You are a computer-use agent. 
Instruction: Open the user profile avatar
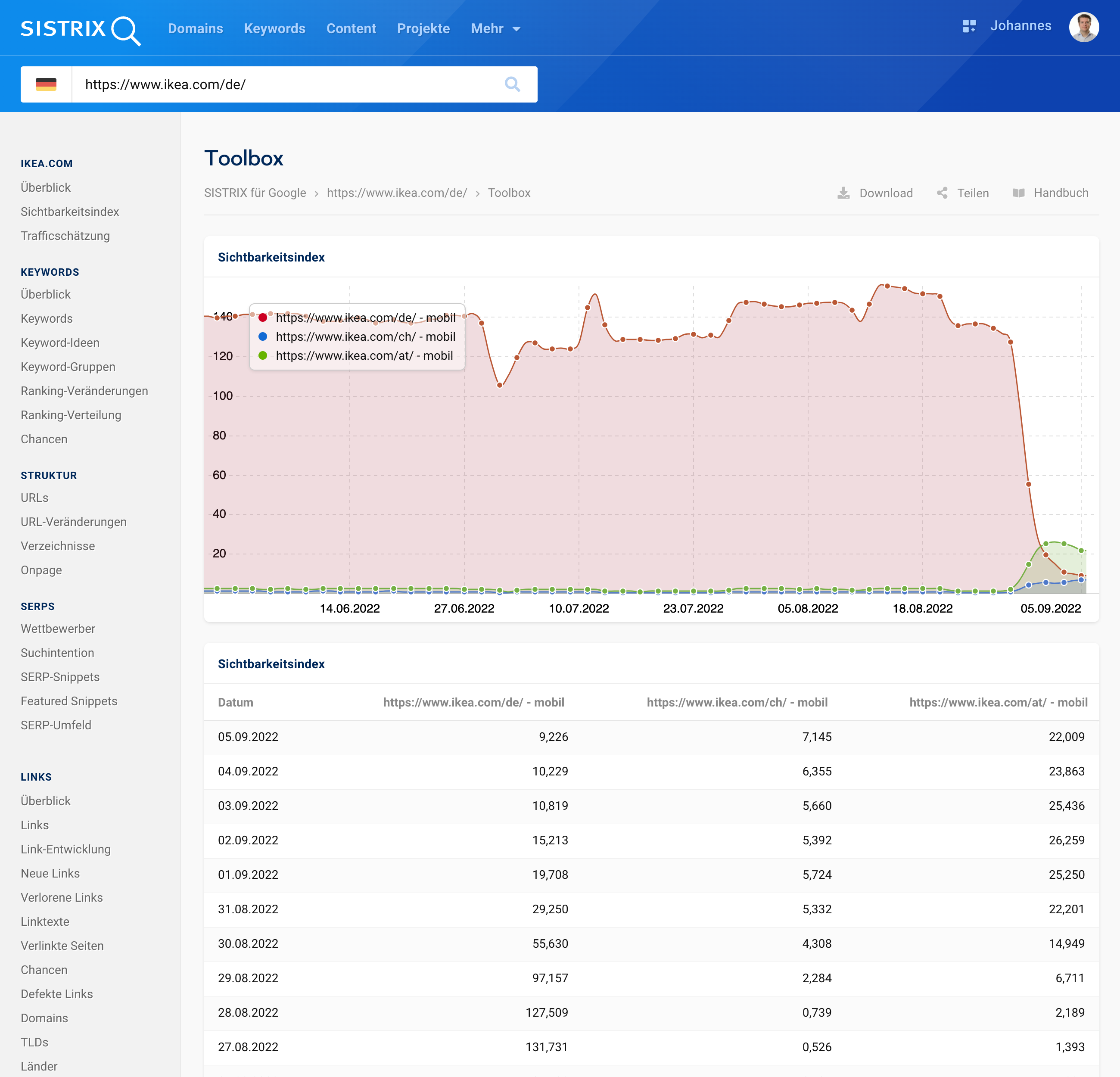coord(1083,28)
